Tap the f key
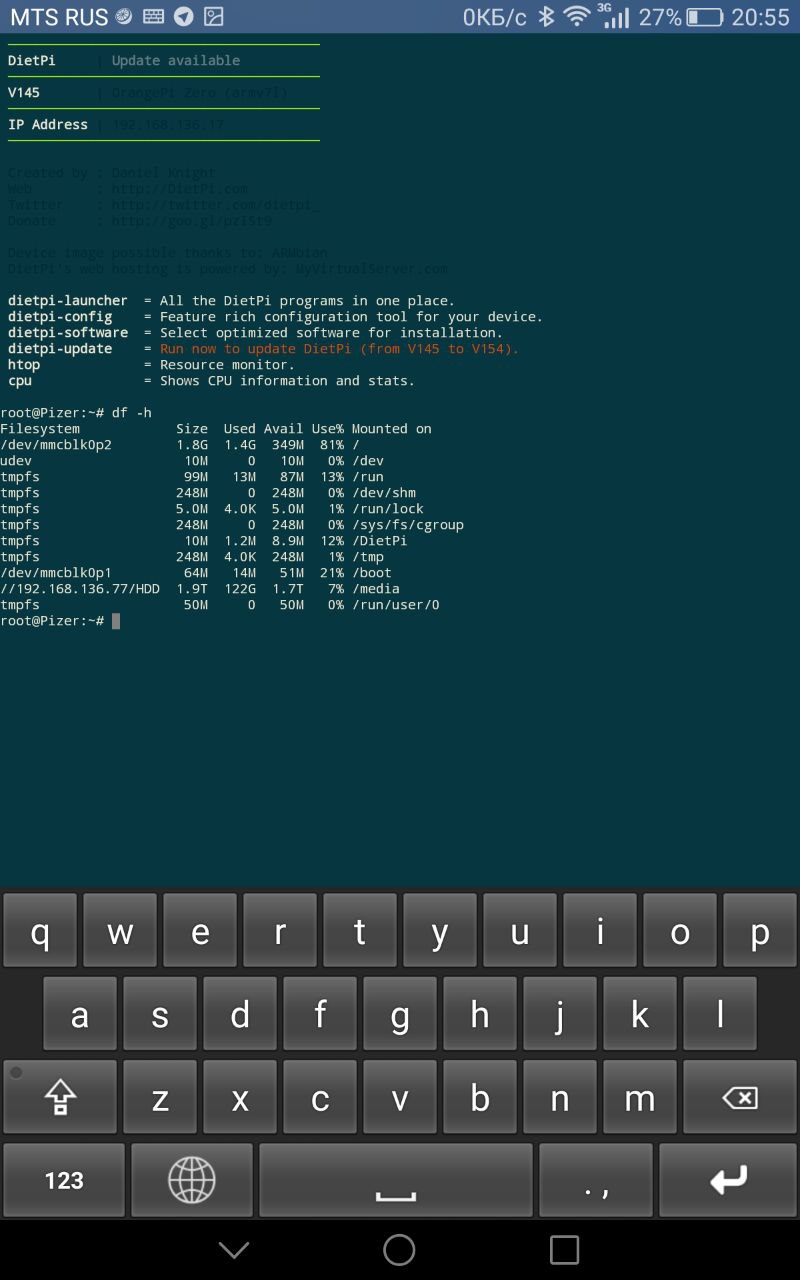This screenshot has width=800, height=1280. (x=320, y=1014)
